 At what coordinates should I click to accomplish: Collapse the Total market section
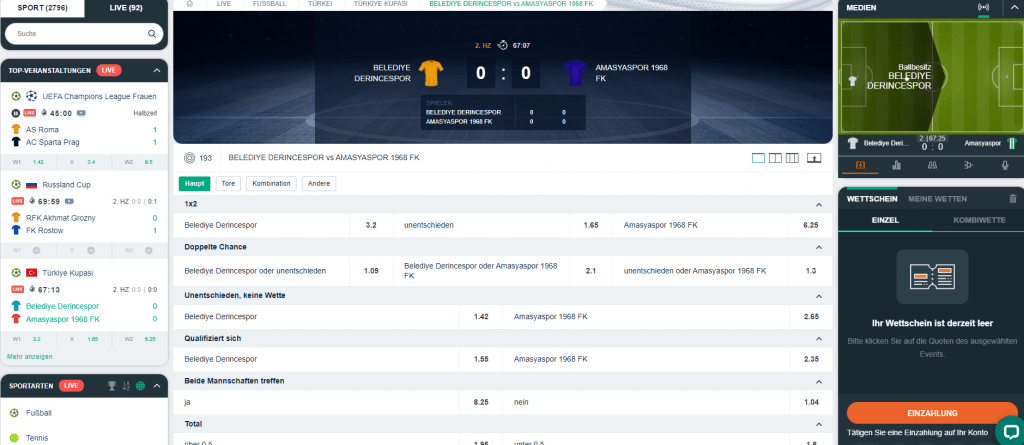tap(819, 423)
